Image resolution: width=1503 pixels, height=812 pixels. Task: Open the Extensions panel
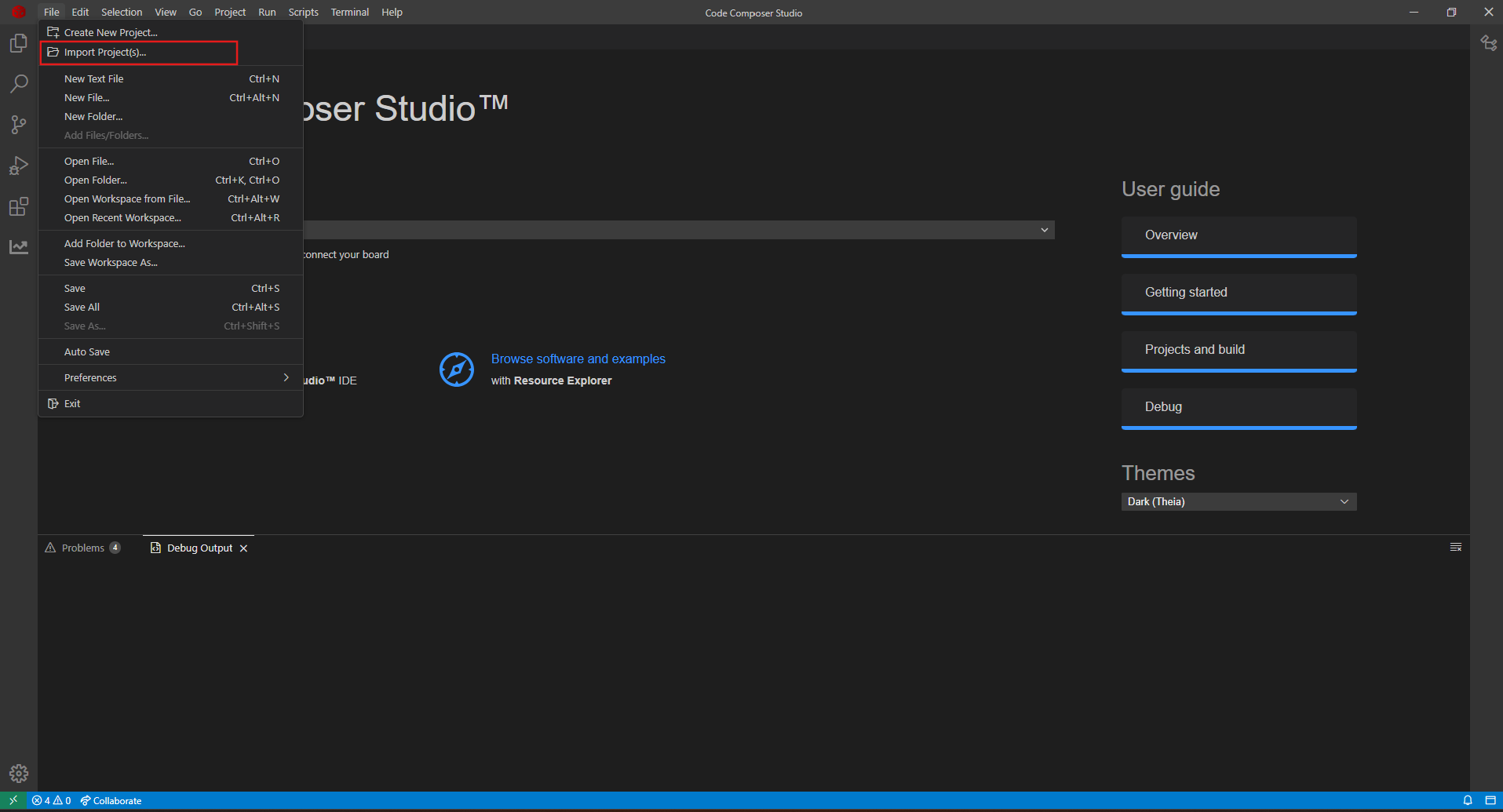pyautogui.click(x=18, y=206)
